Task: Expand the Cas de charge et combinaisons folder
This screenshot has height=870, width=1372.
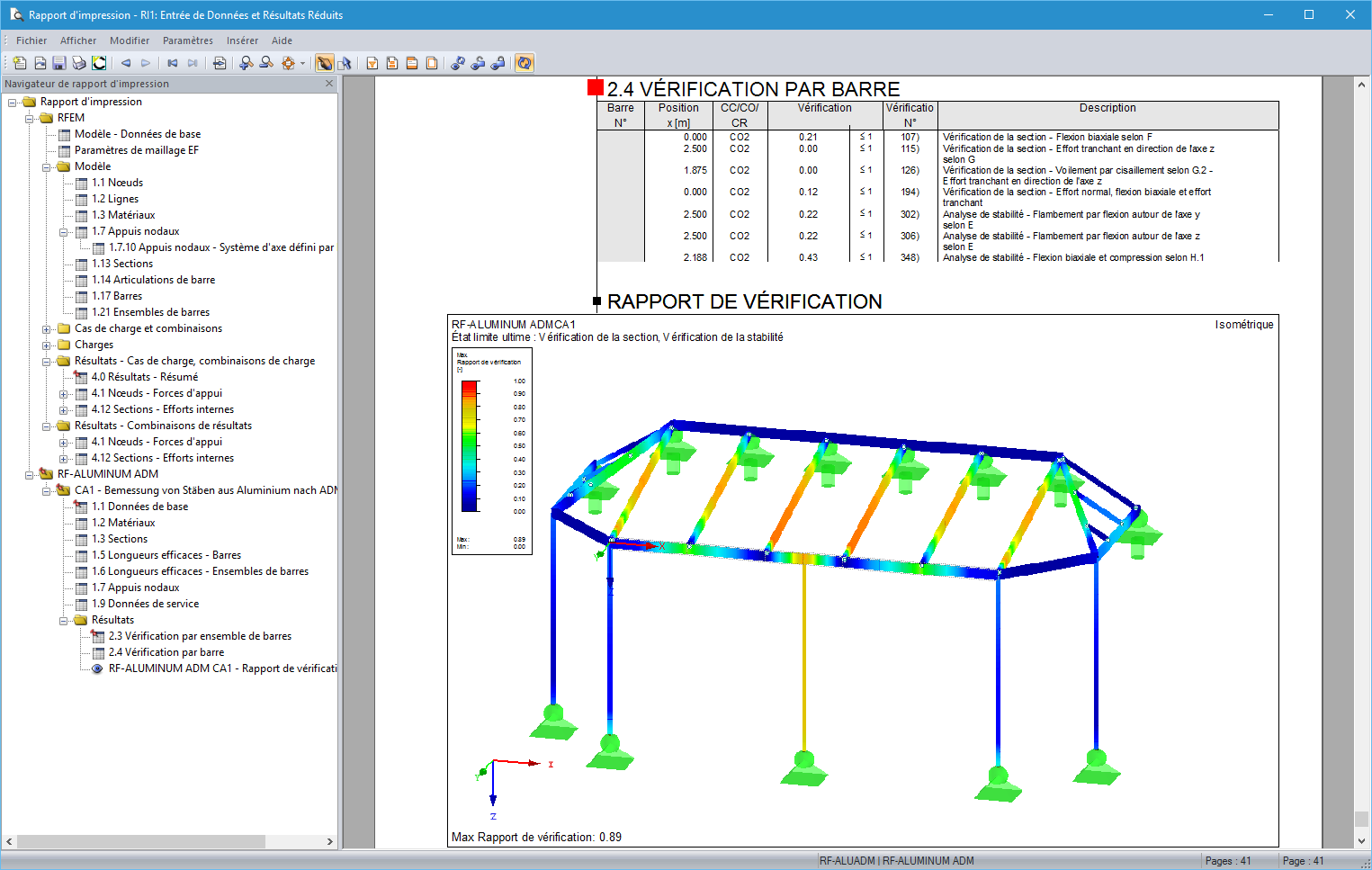Action: (x=47, y=328)
